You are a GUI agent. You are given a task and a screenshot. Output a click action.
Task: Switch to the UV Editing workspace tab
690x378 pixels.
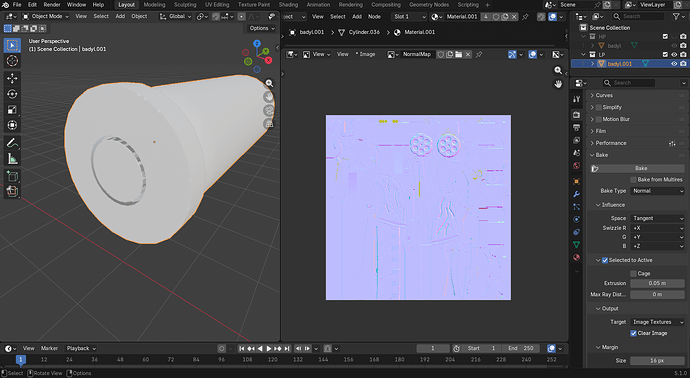pyautogui.click(x=217, y=5)
